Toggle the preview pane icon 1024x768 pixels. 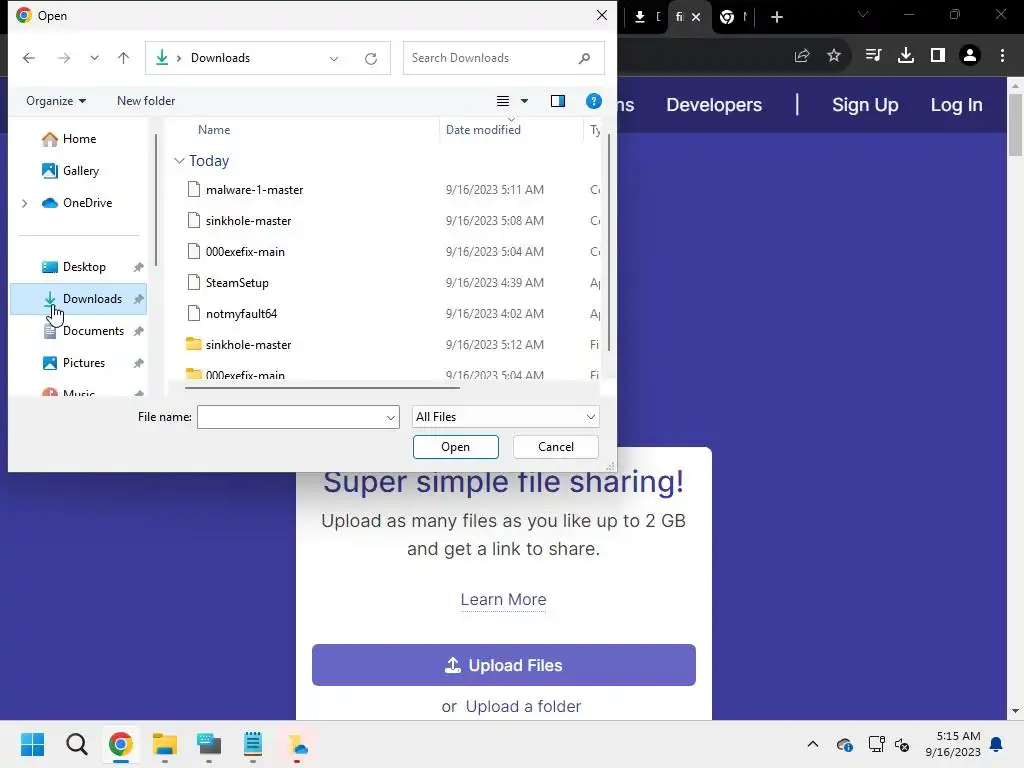click(558, 101)
